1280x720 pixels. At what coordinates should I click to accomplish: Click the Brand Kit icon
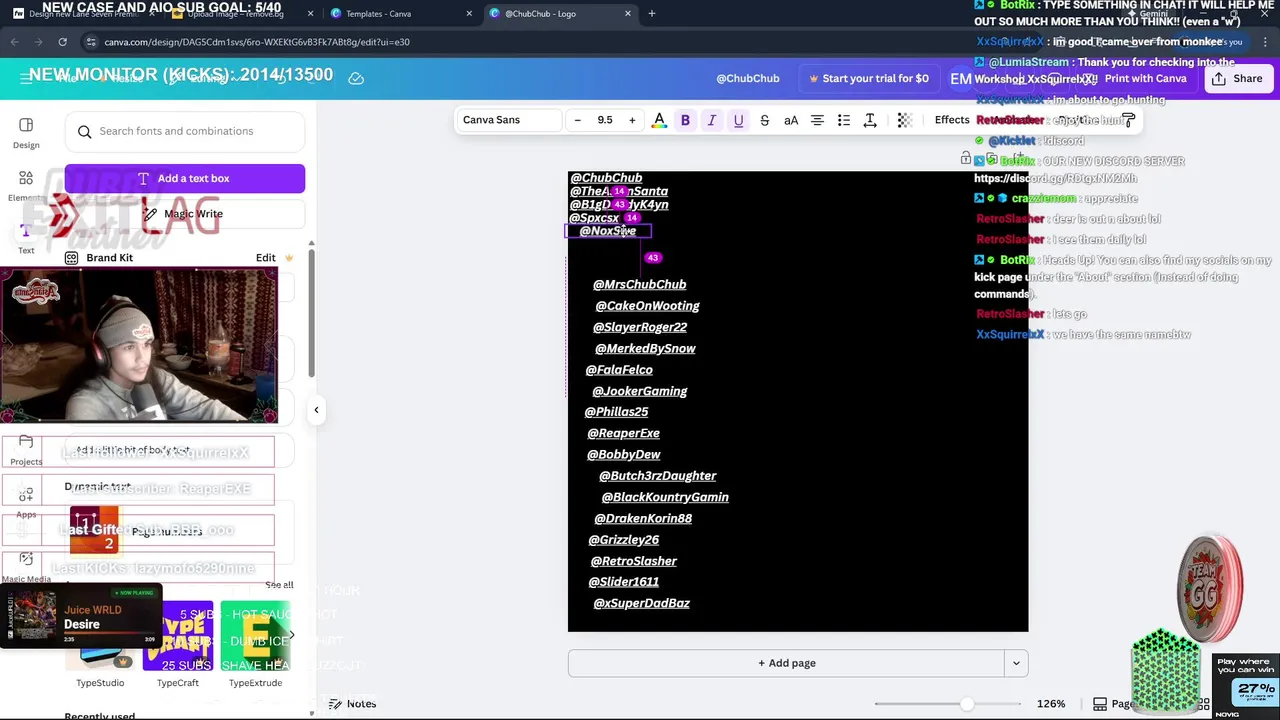point(72,258)
